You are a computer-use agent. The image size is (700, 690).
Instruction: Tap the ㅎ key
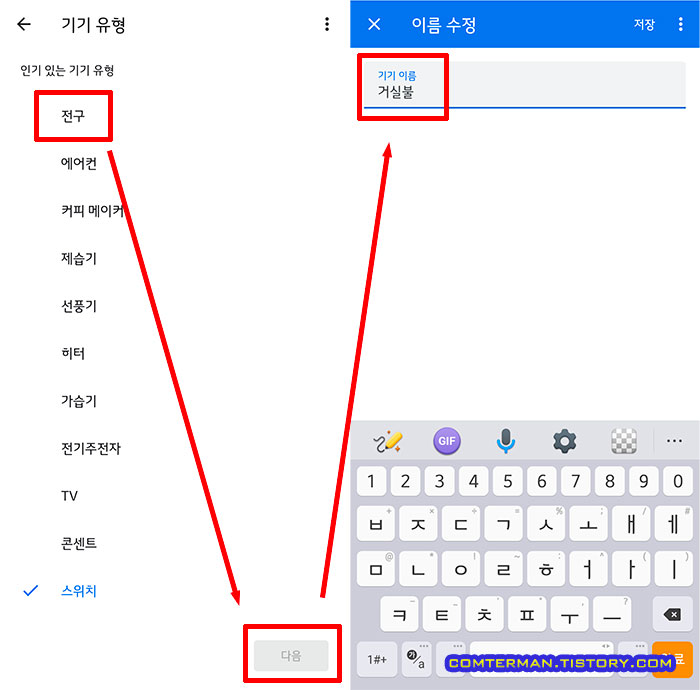[546, 569]
